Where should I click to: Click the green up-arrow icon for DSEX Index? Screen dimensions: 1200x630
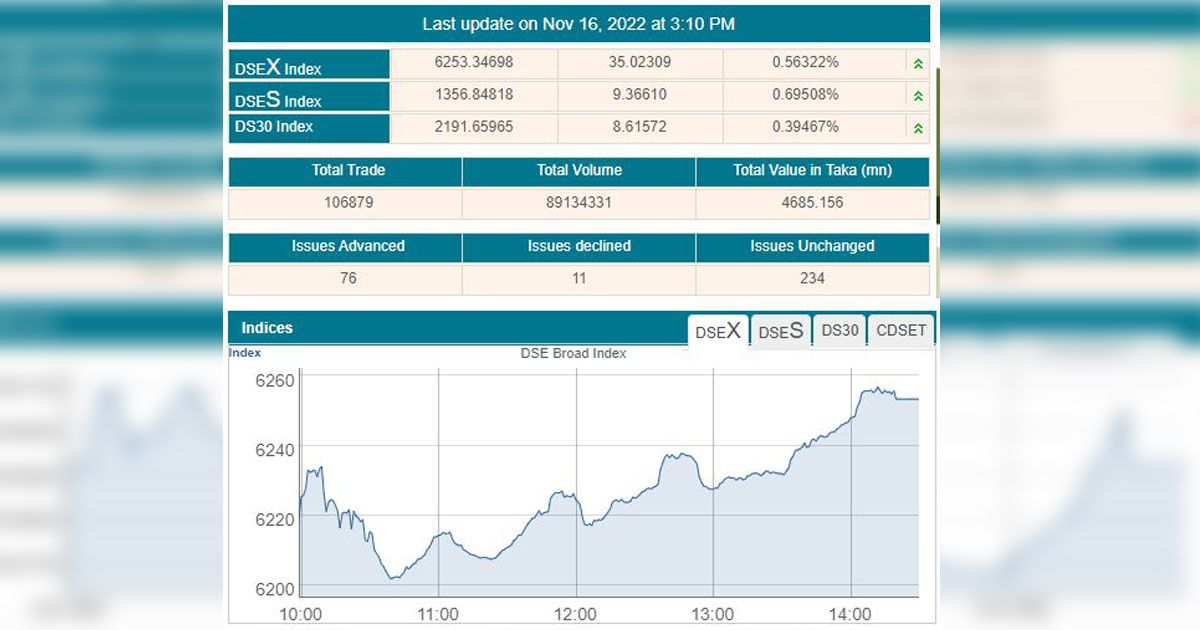918,63
